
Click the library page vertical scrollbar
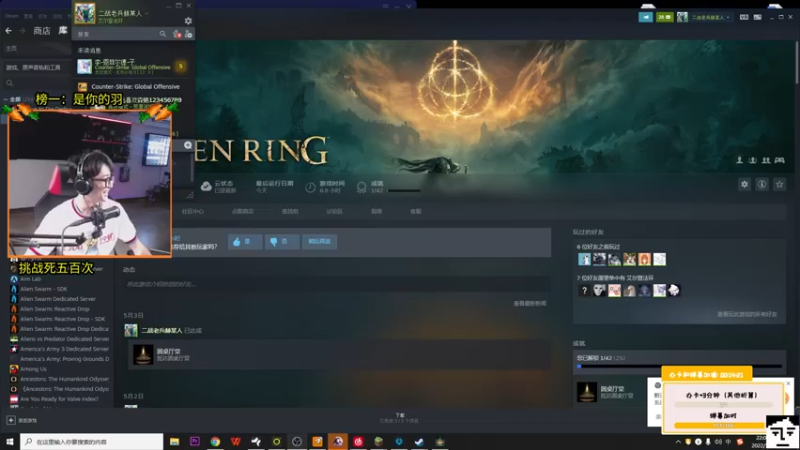tap(796, 61)
